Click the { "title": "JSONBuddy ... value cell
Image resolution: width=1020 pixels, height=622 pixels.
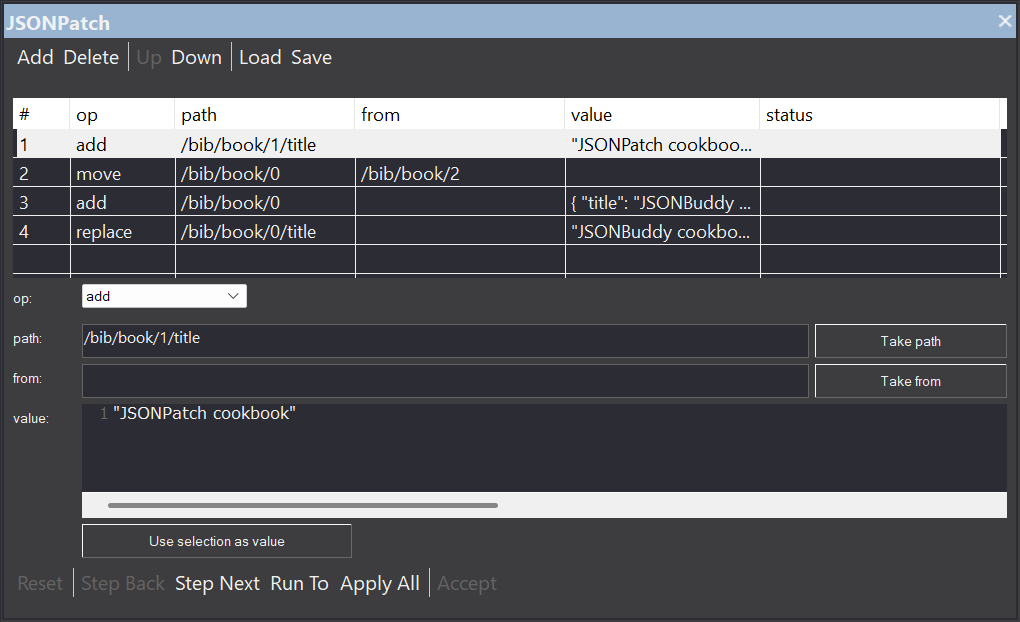pyautogui.click(x=662, y=202)
